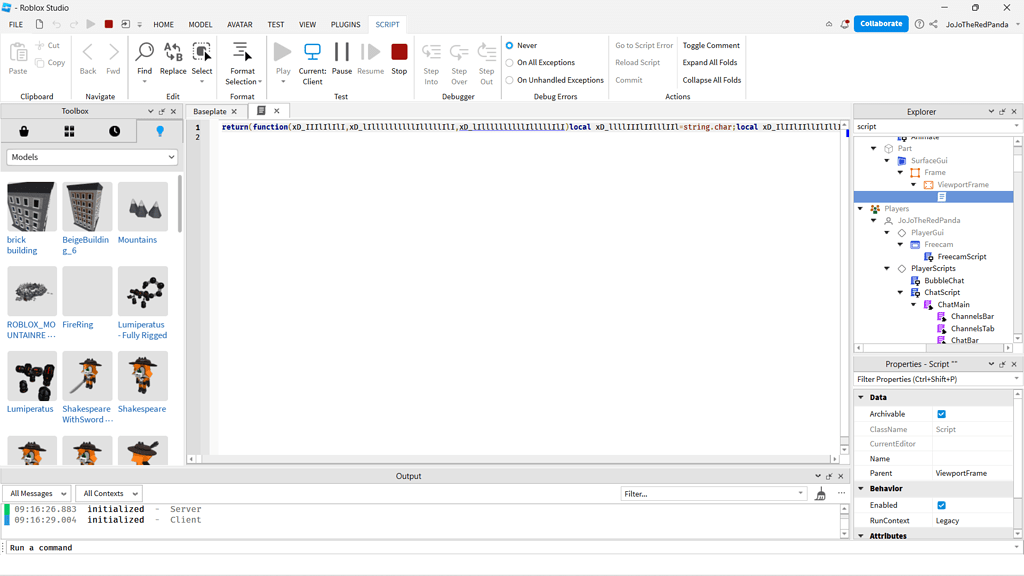Click Step Out debugger icon

point(487,52)
